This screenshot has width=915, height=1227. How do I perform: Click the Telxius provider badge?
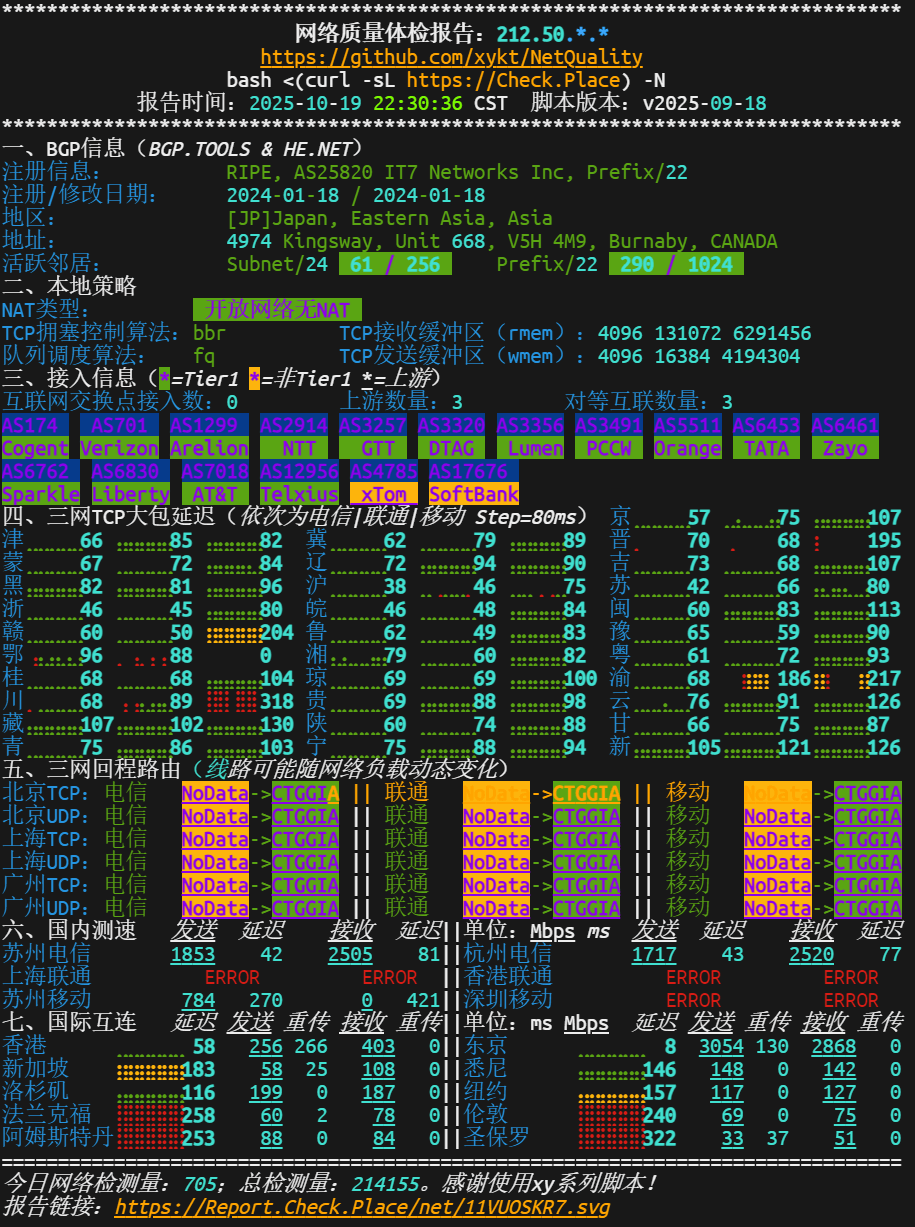pos(300,493)
